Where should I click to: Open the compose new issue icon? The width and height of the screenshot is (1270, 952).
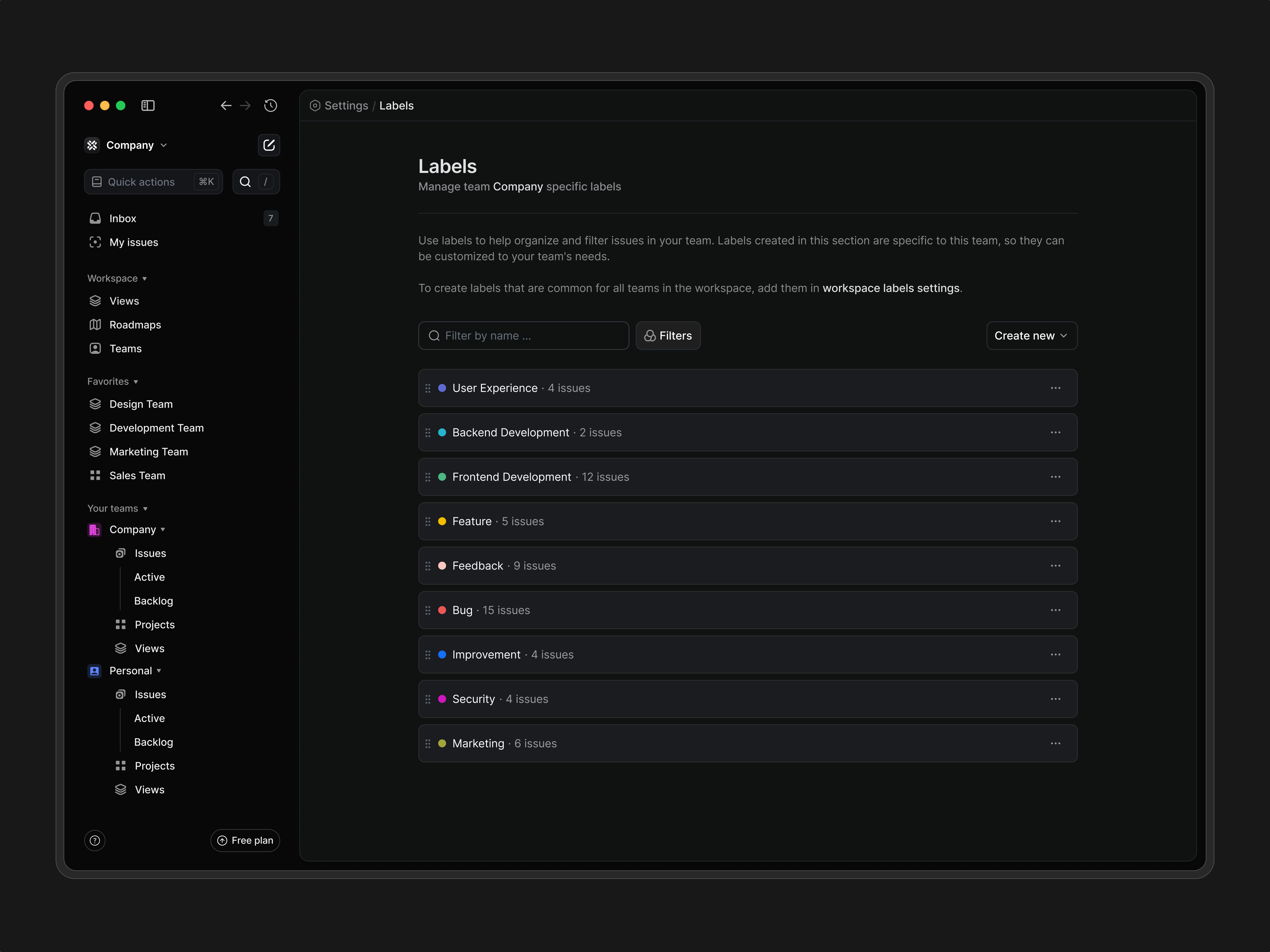pyautogui.click(x=269, y=145)
